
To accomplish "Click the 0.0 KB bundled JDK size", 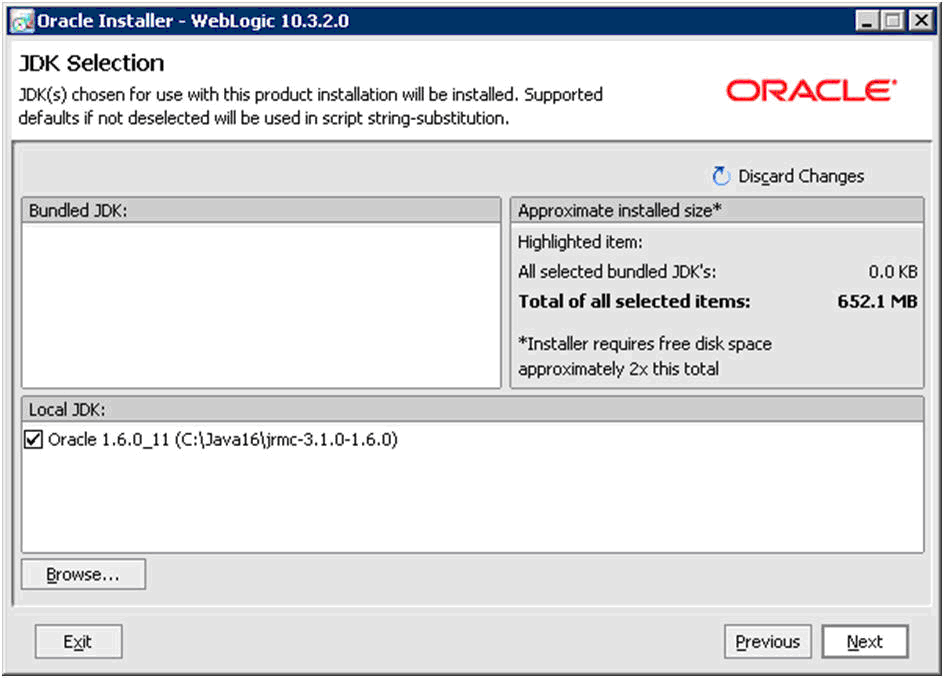I will tap(893, 272).
